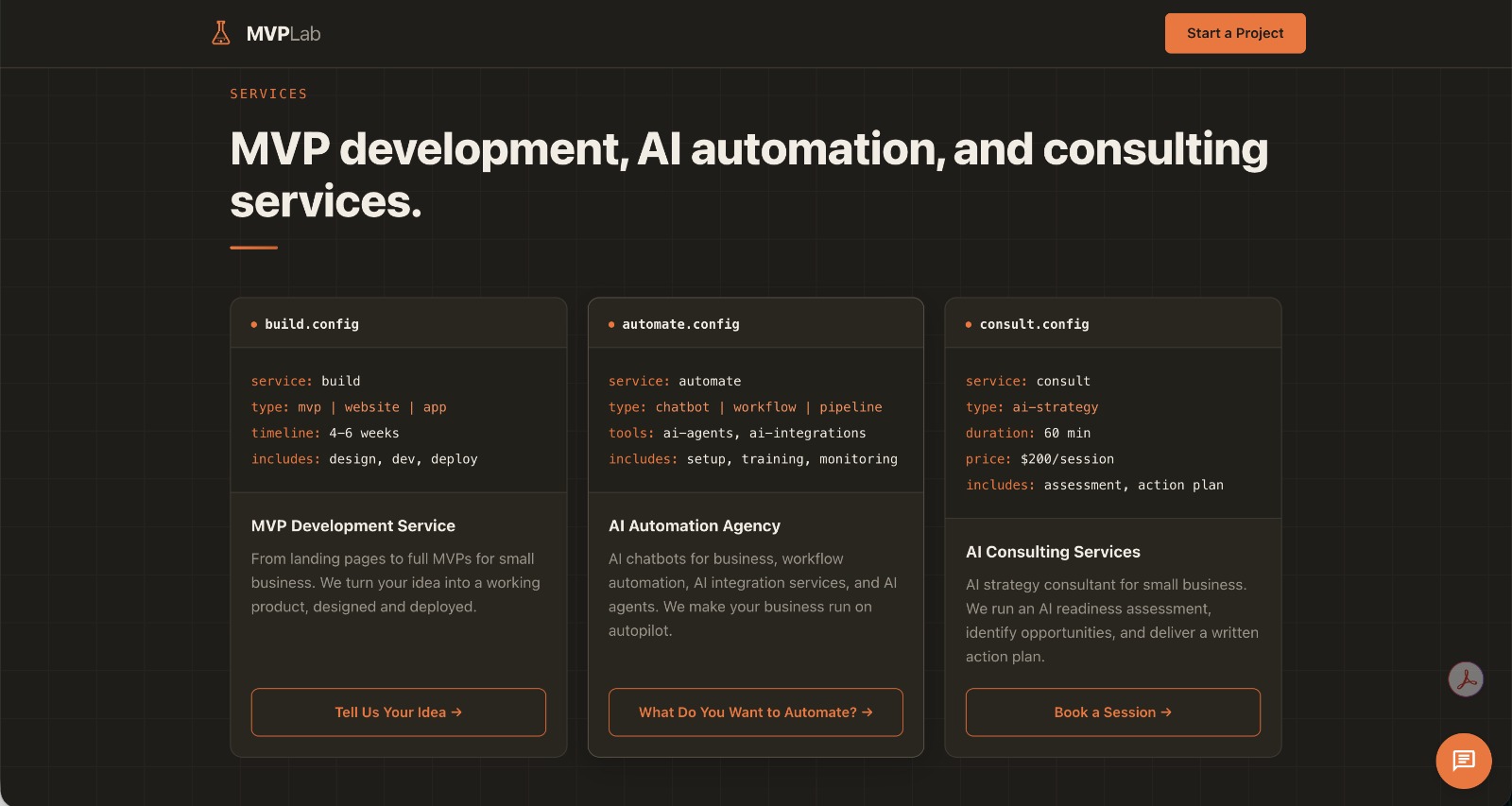Click the AI Automation Agency title
The image size is (1512, 806).
(694, 526)
